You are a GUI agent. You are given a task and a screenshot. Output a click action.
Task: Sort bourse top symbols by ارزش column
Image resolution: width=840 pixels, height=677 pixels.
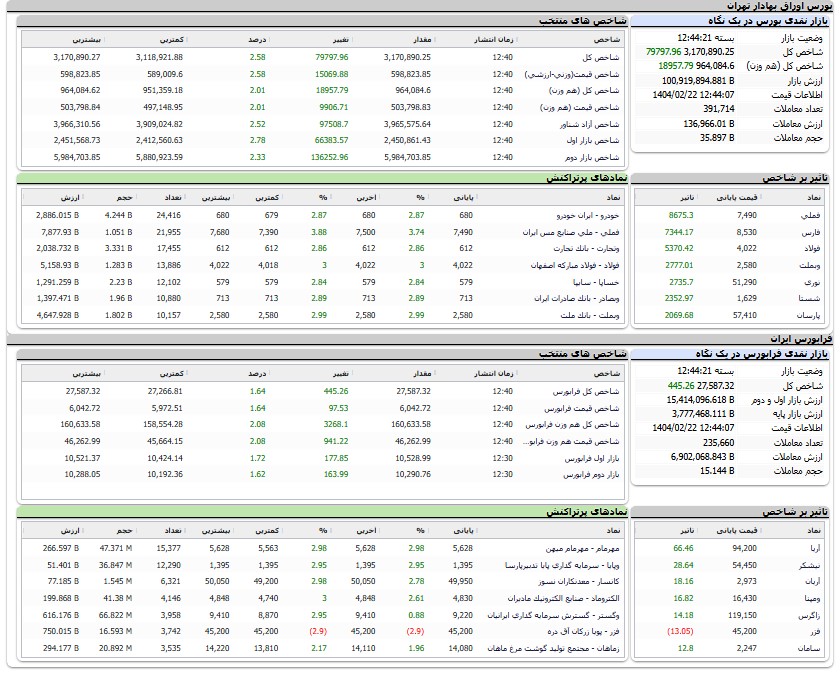(70, 198)
